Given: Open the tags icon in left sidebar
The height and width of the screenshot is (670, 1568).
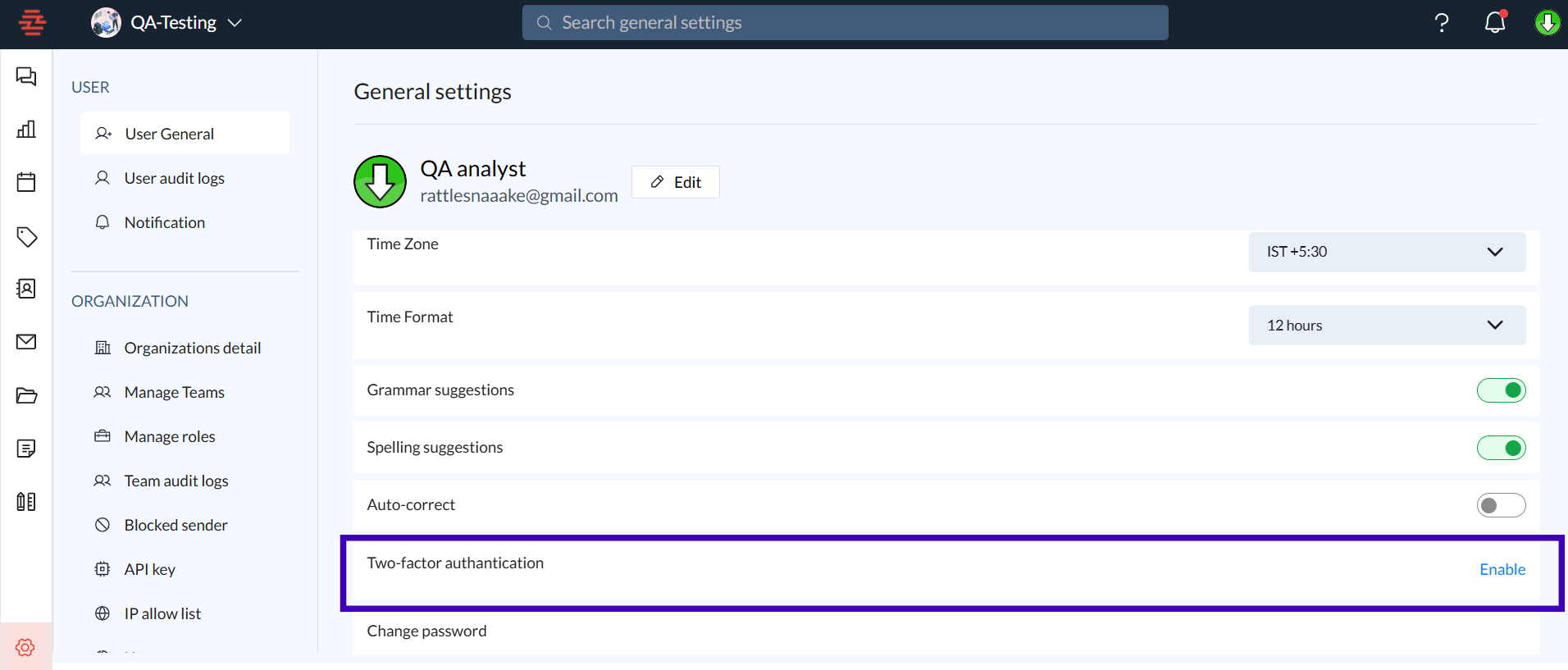Looking at the screenshot, I should [26, 237].
